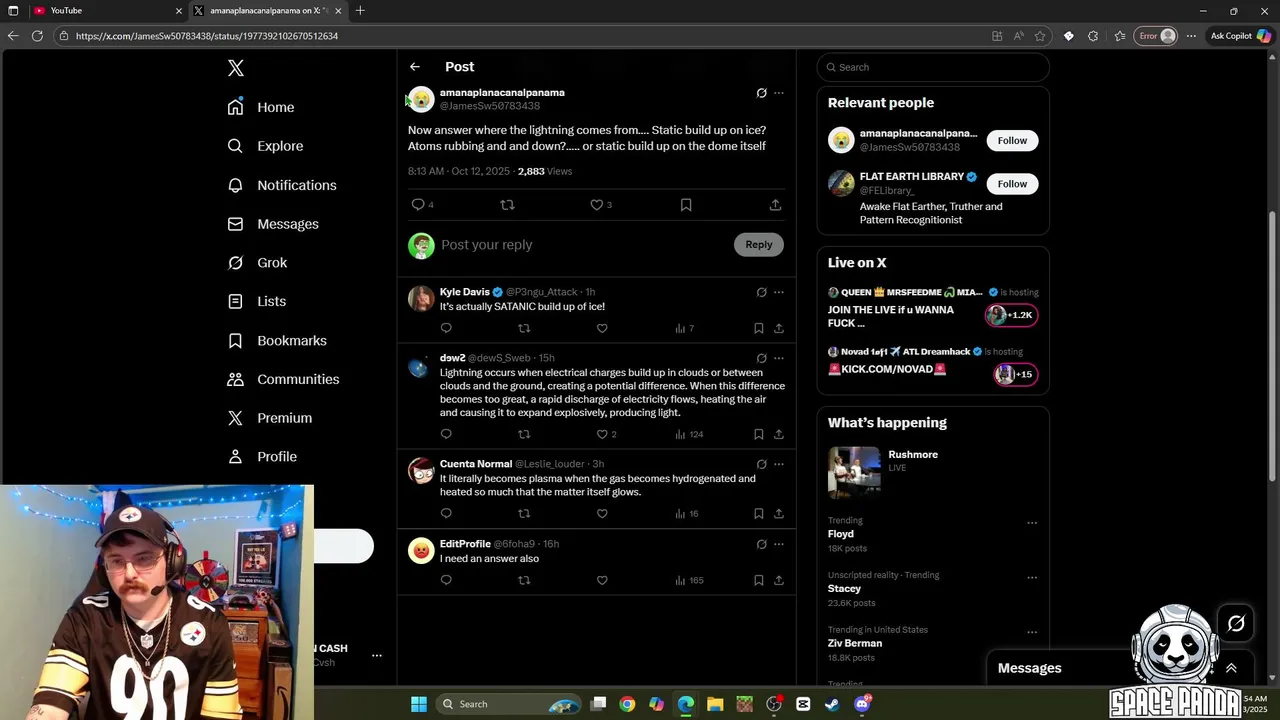
Task: Open the floating Grok button
Action: coord(1236,624)
